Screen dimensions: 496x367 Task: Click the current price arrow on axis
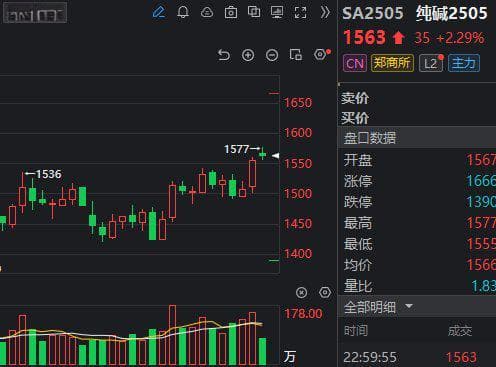pyautogui.click(x=275, y=155)
